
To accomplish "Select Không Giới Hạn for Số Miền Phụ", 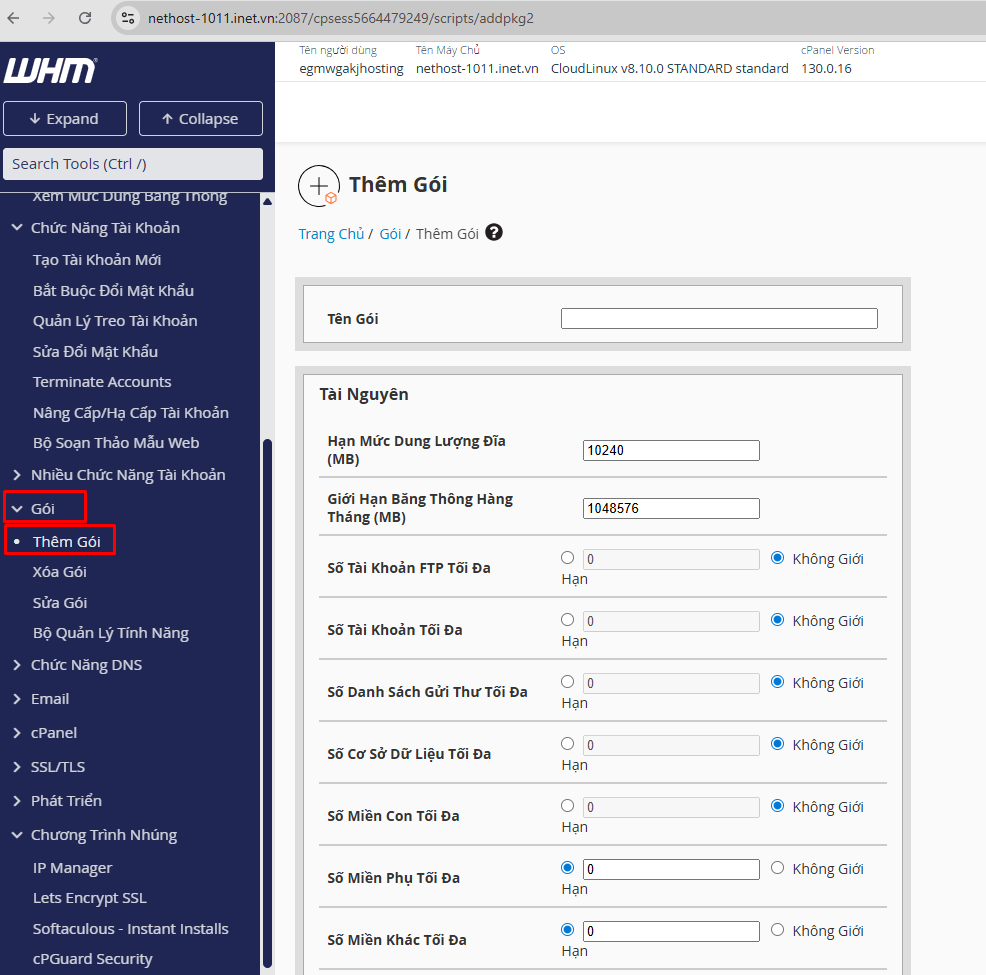I will pos(777,868).
